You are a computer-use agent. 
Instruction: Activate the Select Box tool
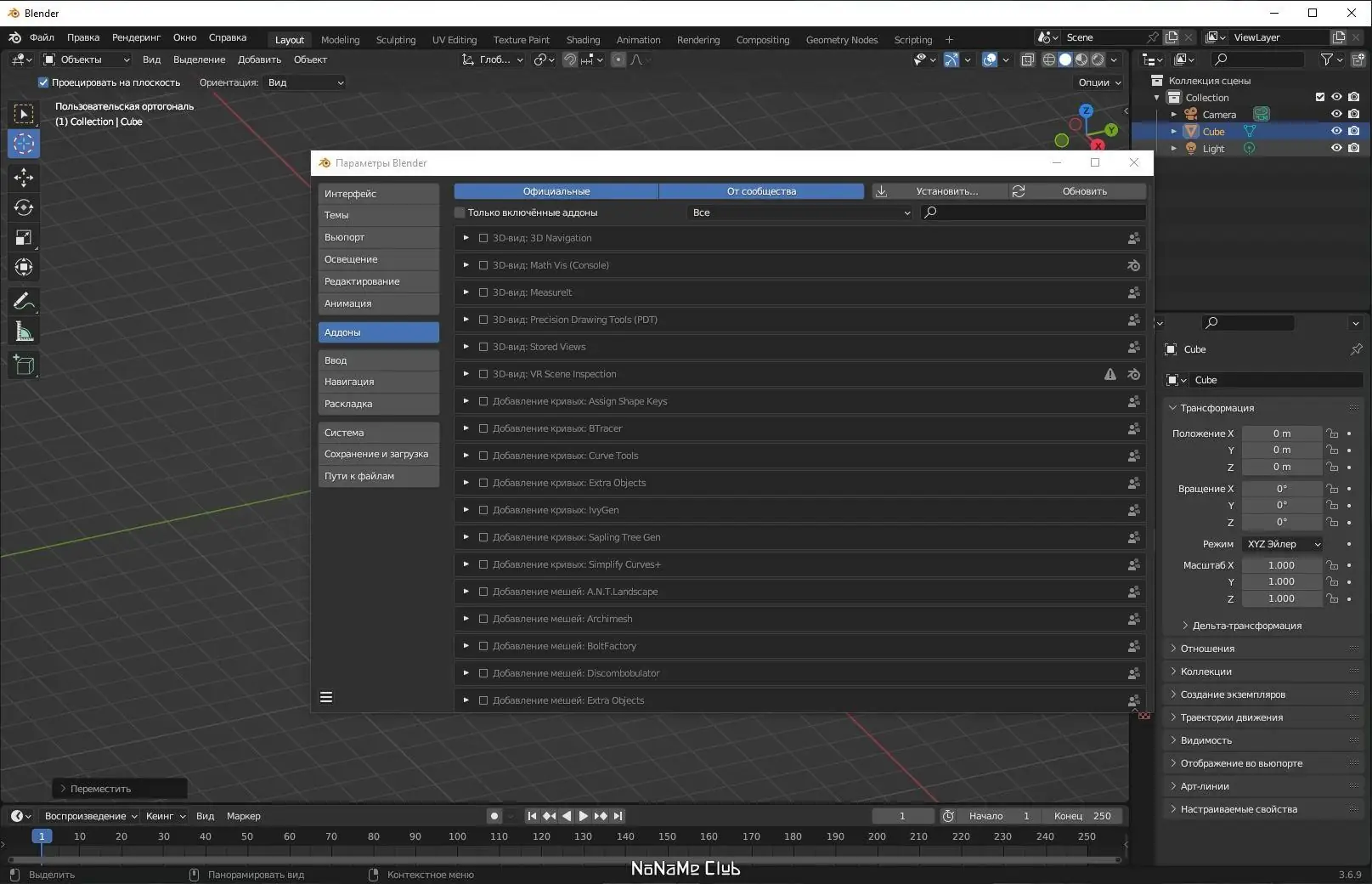(24, 114)
